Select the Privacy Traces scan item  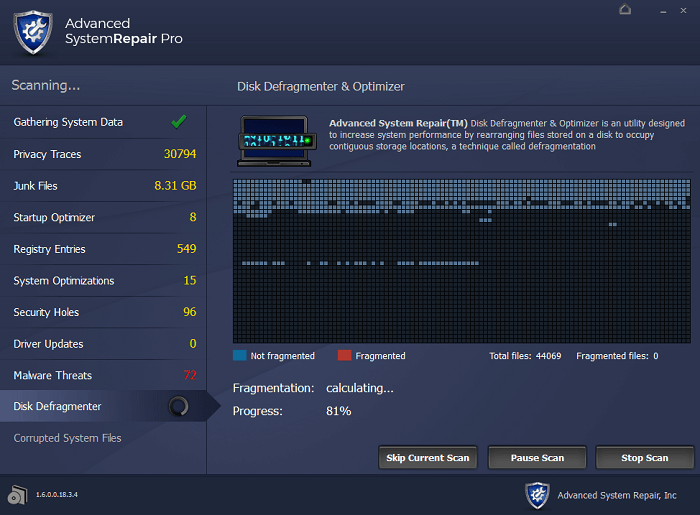pos(103,154)
